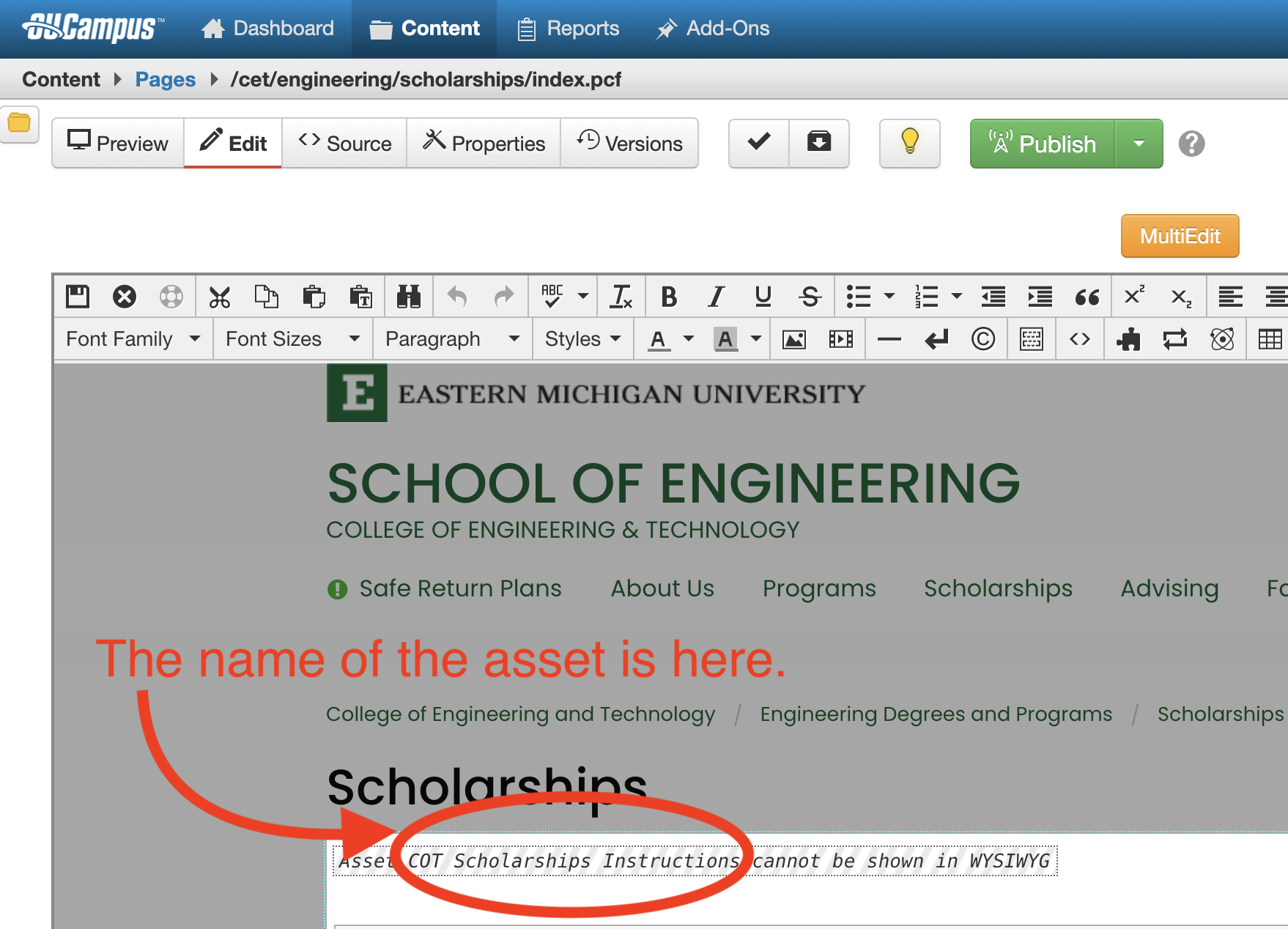
Task: Click the Paste clipboard icon
Action: click(x=314, y=297)
